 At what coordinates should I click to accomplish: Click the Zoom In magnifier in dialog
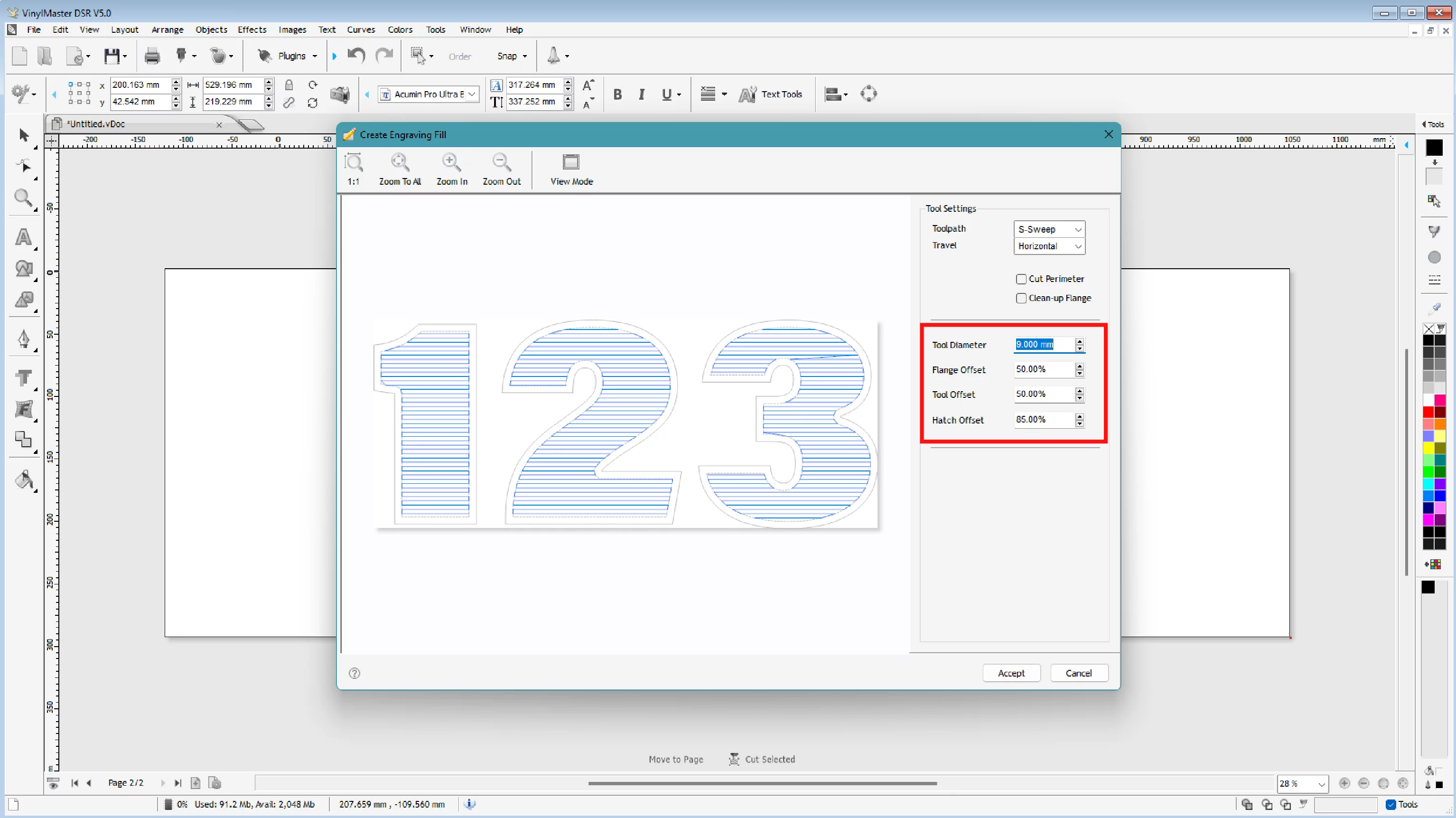click(451, 162)
